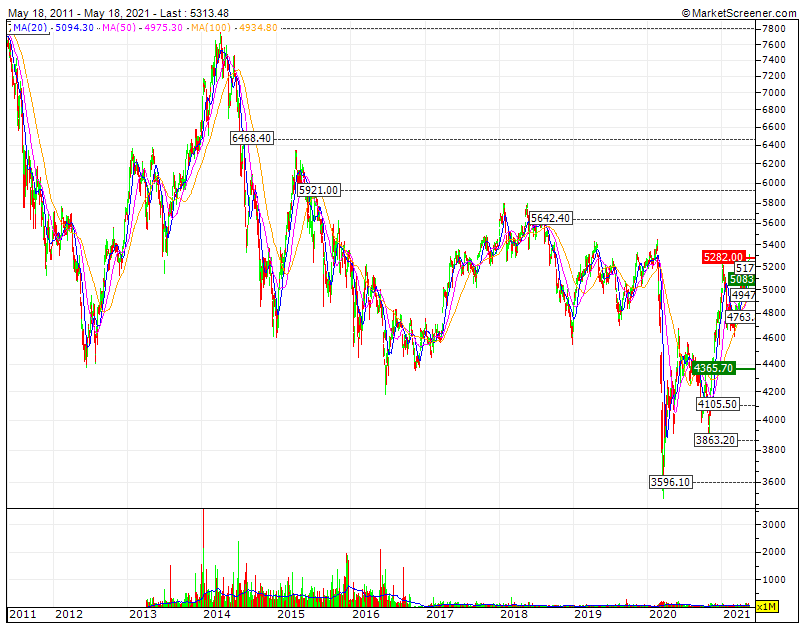Click the 3000 tick on volume axis
Screen dimensions: 805x630
pyautogui.click(x=774, y=525)
